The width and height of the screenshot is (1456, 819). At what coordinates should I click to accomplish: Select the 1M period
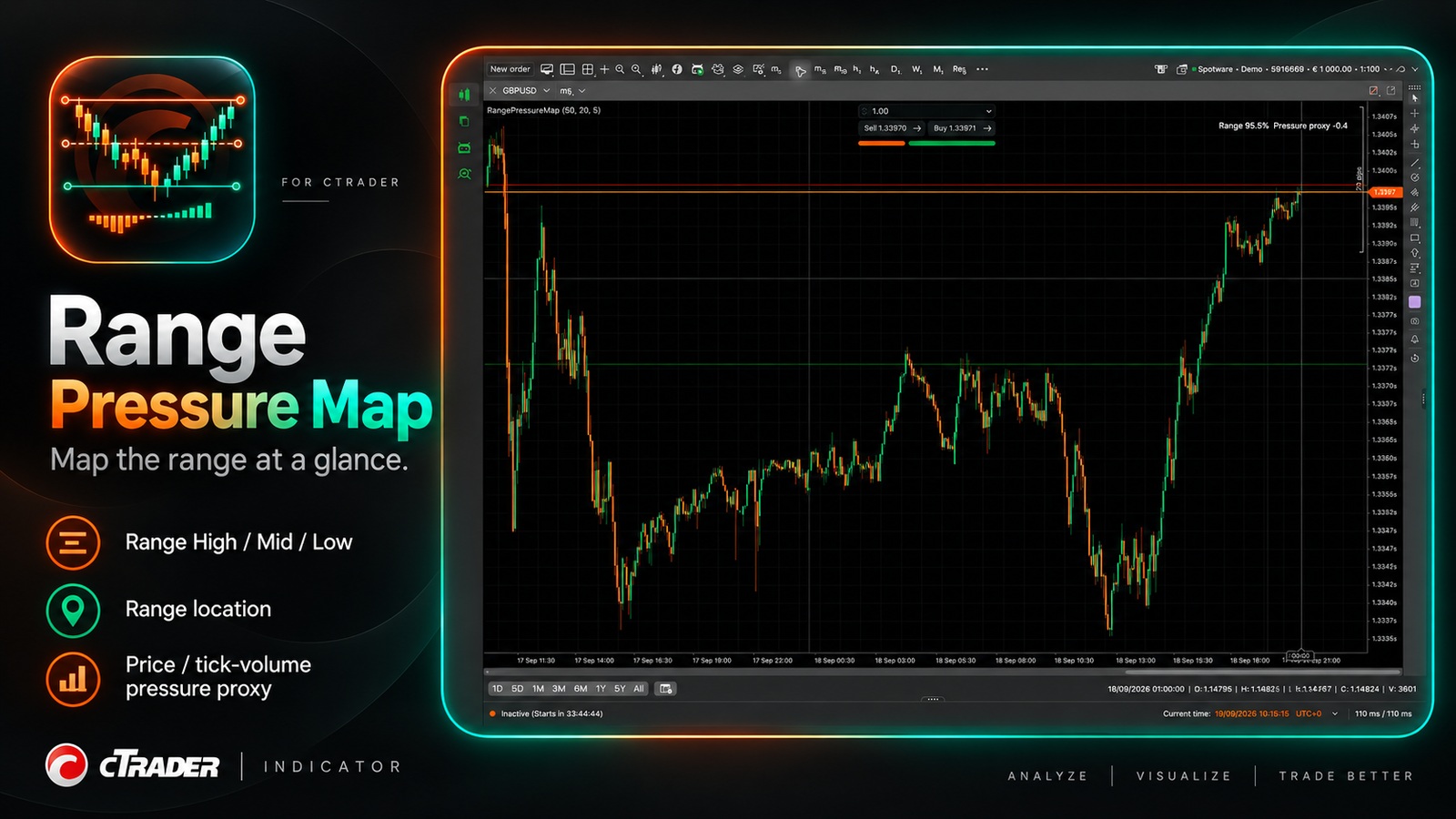click(538, 689)
